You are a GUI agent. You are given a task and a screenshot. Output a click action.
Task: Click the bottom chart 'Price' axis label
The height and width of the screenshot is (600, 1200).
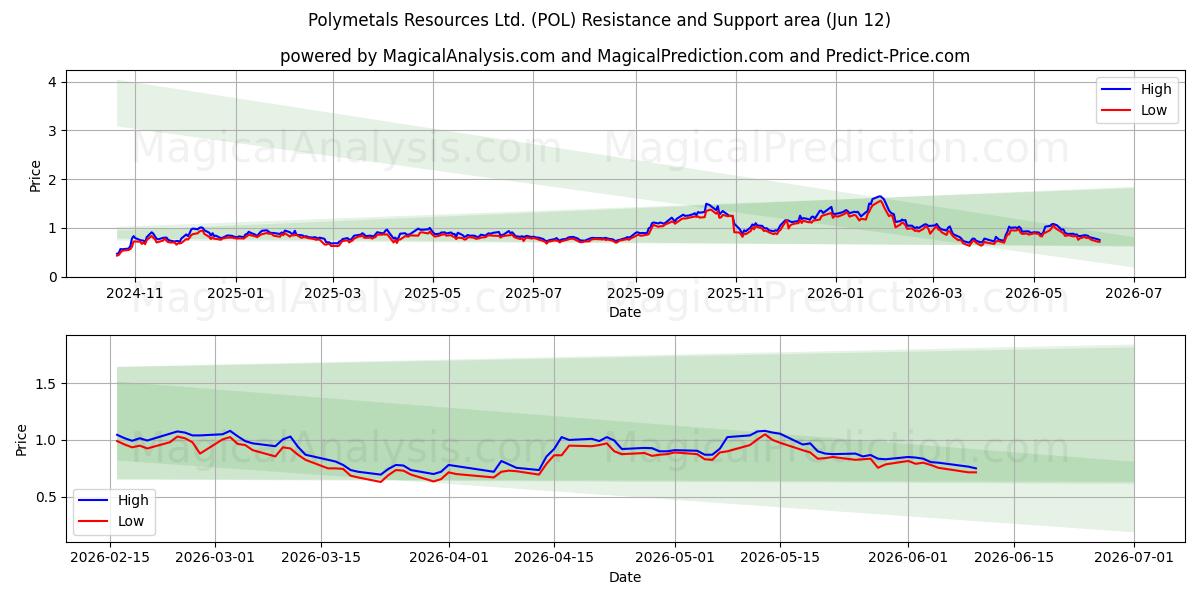pyautogui.click(x=22, y=439)
